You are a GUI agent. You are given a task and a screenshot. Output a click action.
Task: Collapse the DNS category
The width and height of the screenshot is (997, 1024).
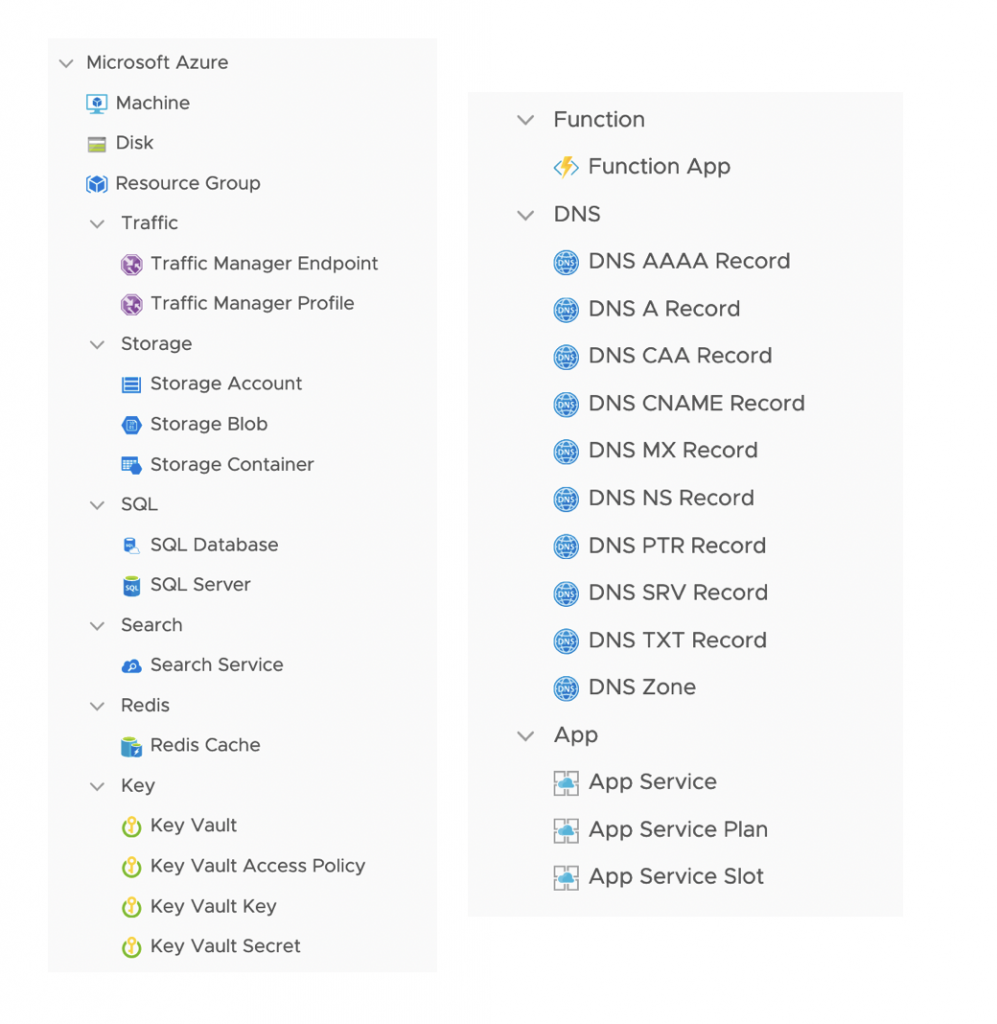pos(527,214)
